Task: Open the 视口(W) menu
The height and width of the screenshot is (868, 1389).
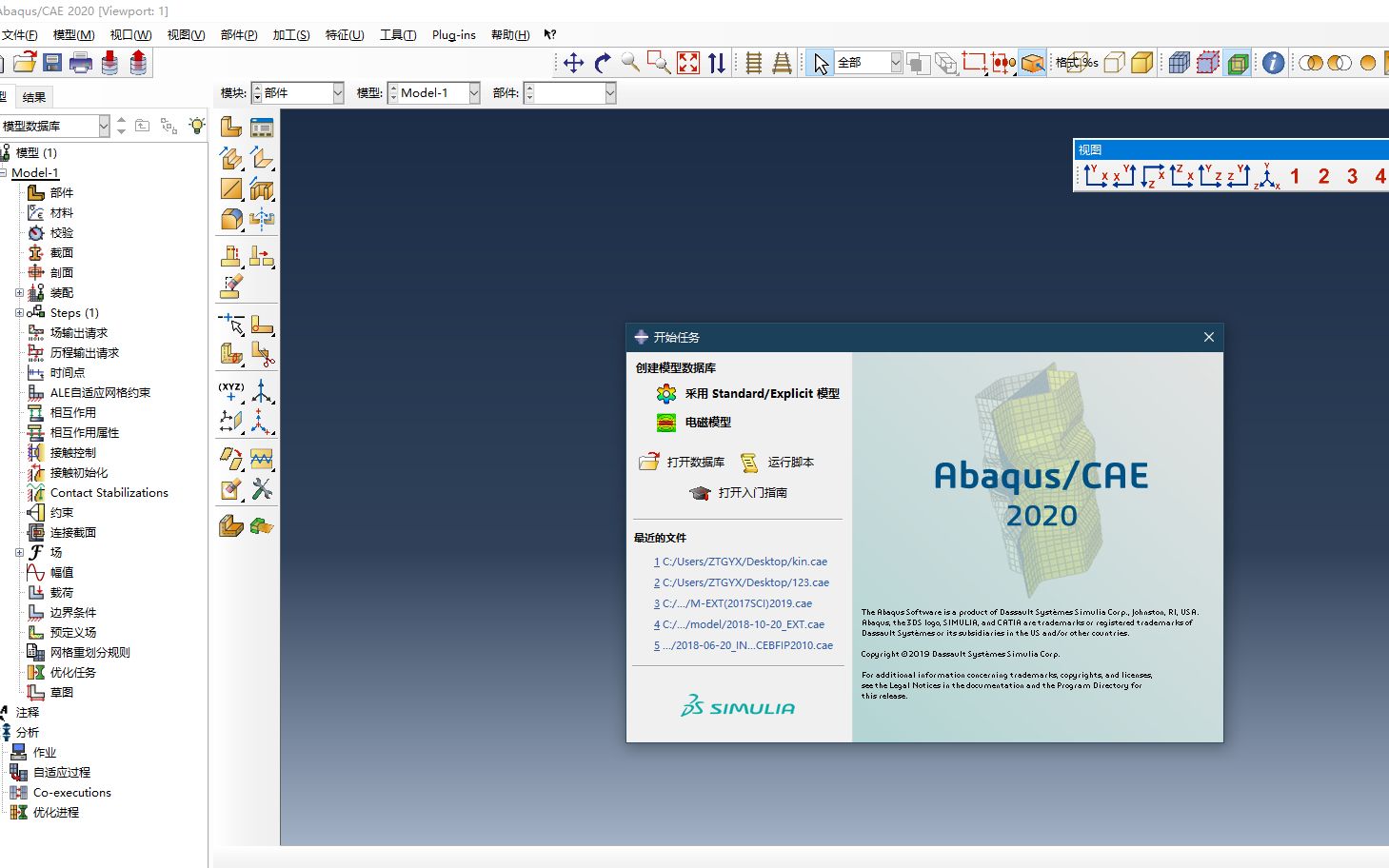Action: click(x=130, y=34)
